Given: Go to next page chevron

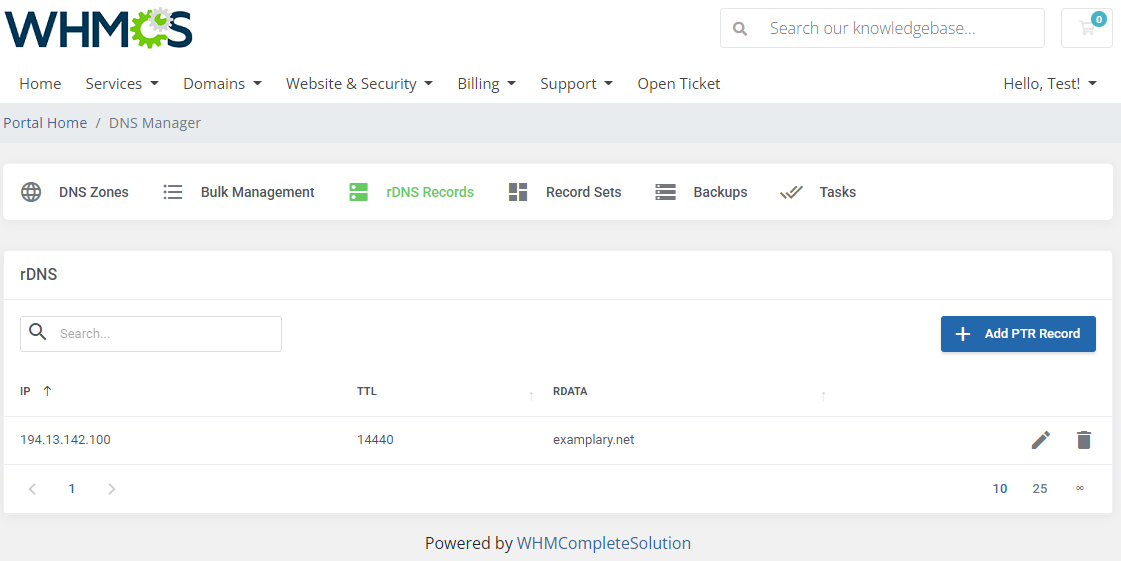Looking at the screenshot, I should tap(112, 489).
